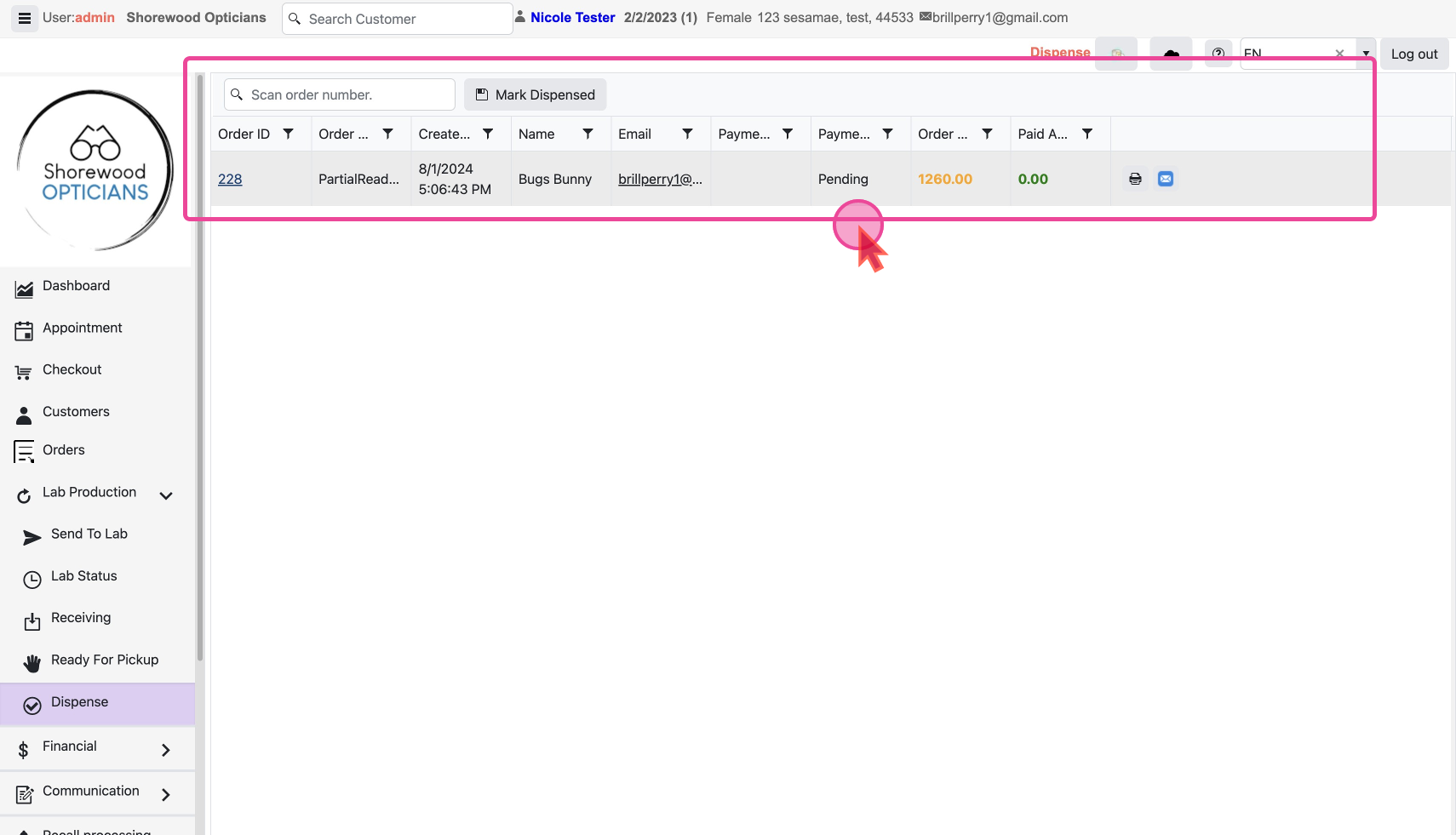Collapse the Lab Production section
This screenshot has width=1456, height=835.
[166, 495]
